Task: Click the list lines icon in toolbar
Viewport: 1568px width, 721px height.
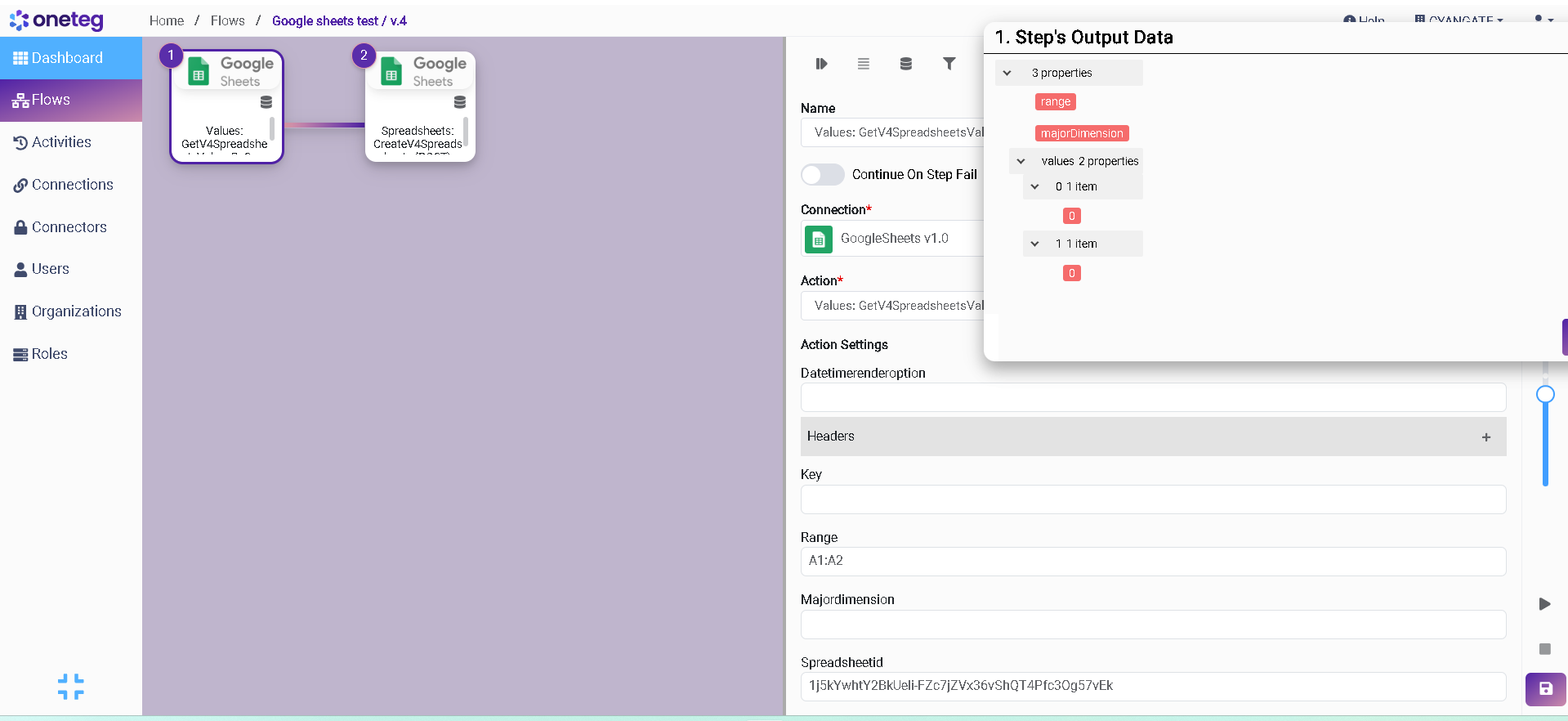Action: click(x=863, y=64)
